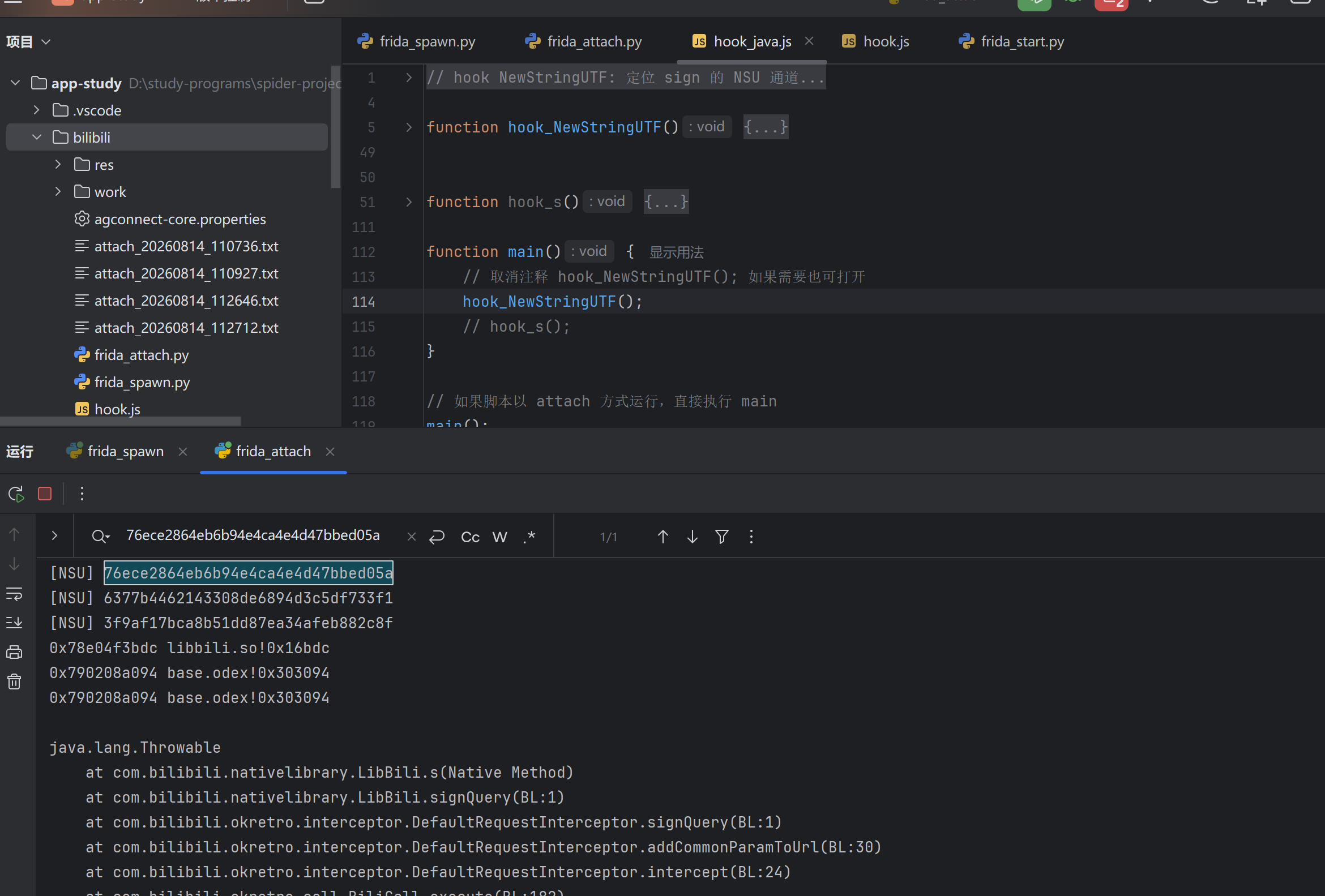Expand the .vscode folder

(37, 110)
